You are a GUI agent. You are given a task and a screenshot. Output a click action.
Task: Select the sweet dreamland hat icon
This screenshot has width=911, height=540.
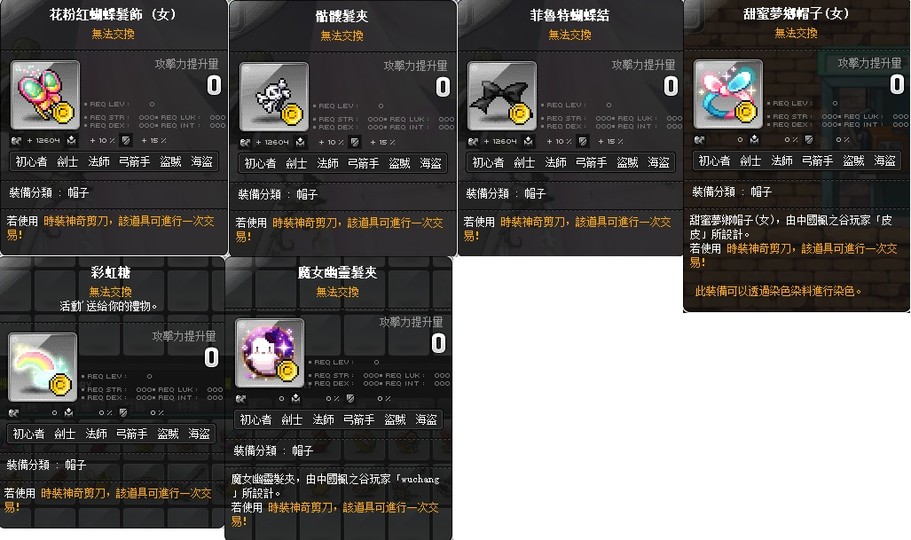pos(728,94)
